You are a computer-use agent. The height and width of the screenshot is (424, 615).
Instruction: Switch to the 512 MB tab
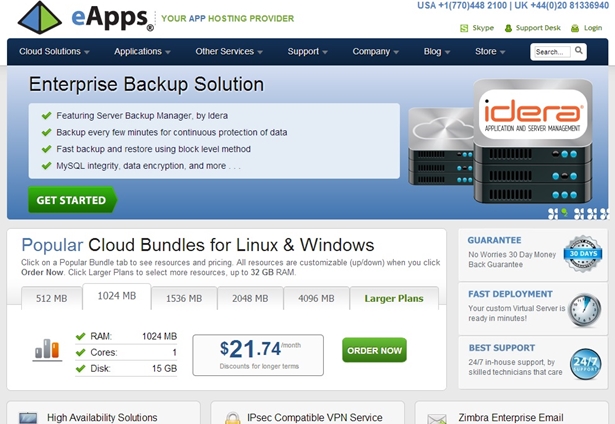point(51,298)
